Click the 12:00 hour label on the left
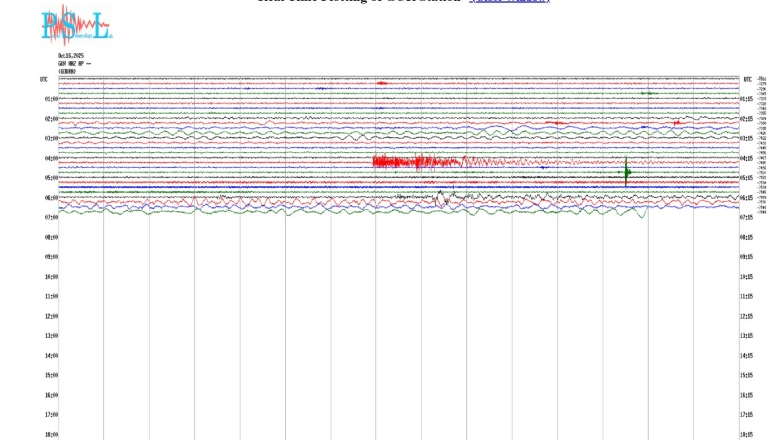 click(50, 316)
